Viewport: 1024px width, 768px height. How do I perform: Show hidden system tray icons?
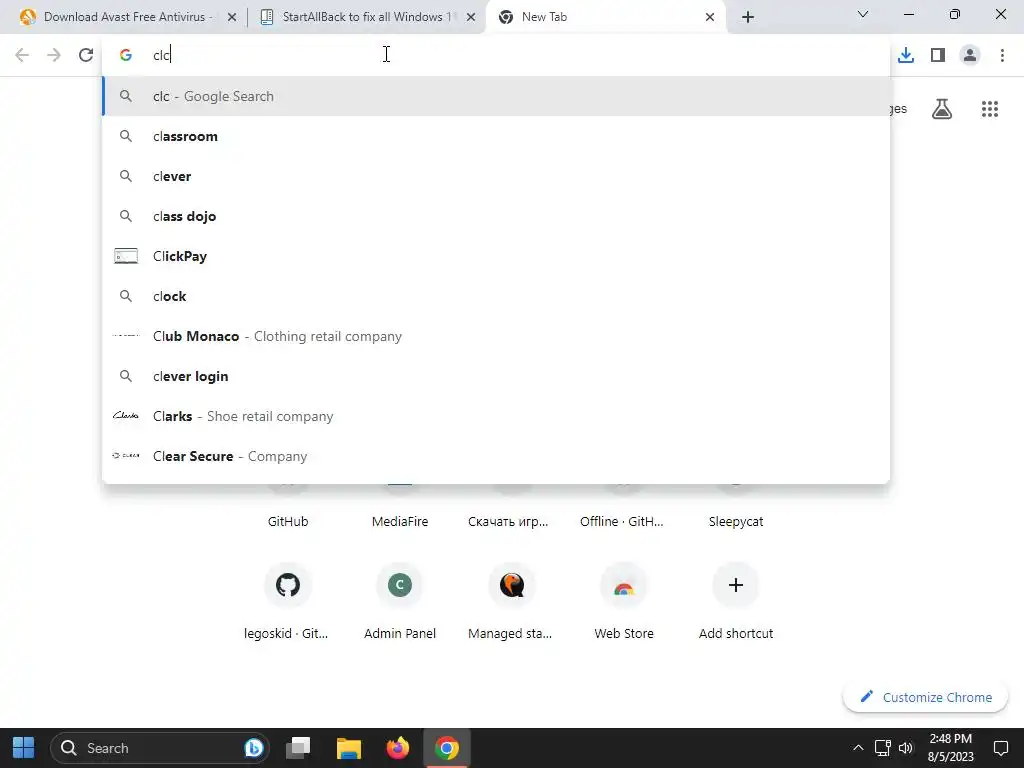[858, 748]
